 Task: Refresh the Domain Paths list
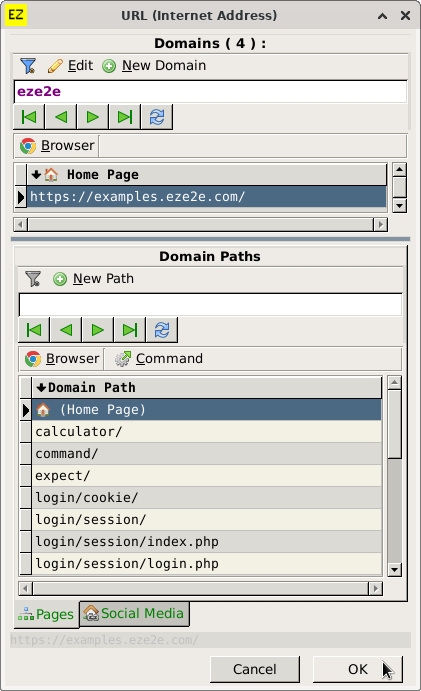pos(162,330)
